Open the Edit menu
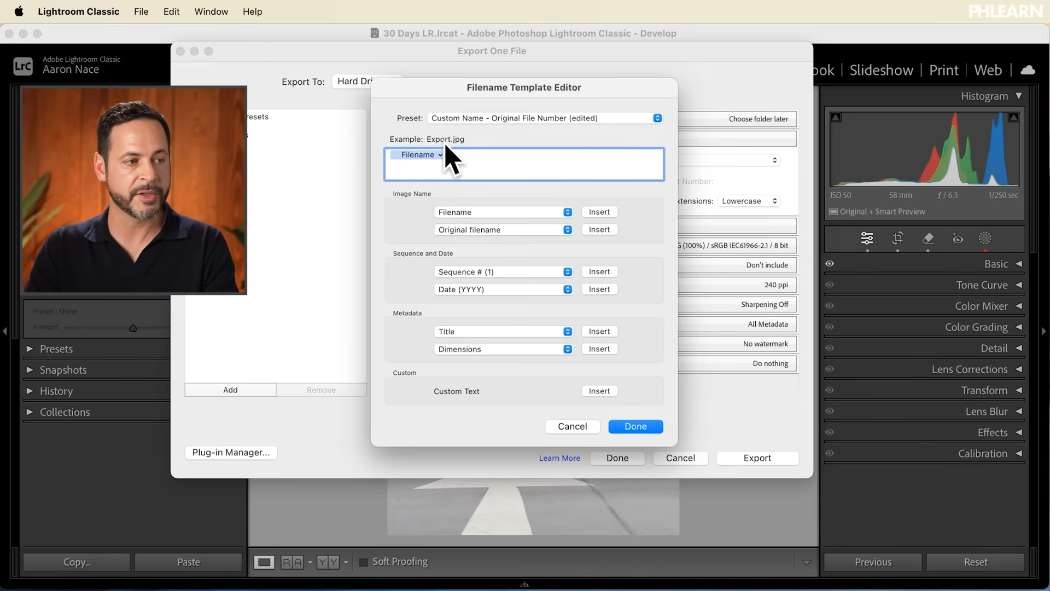This screenshot has width=1050, height=591. pyautogui.click(x=171, y=11)
